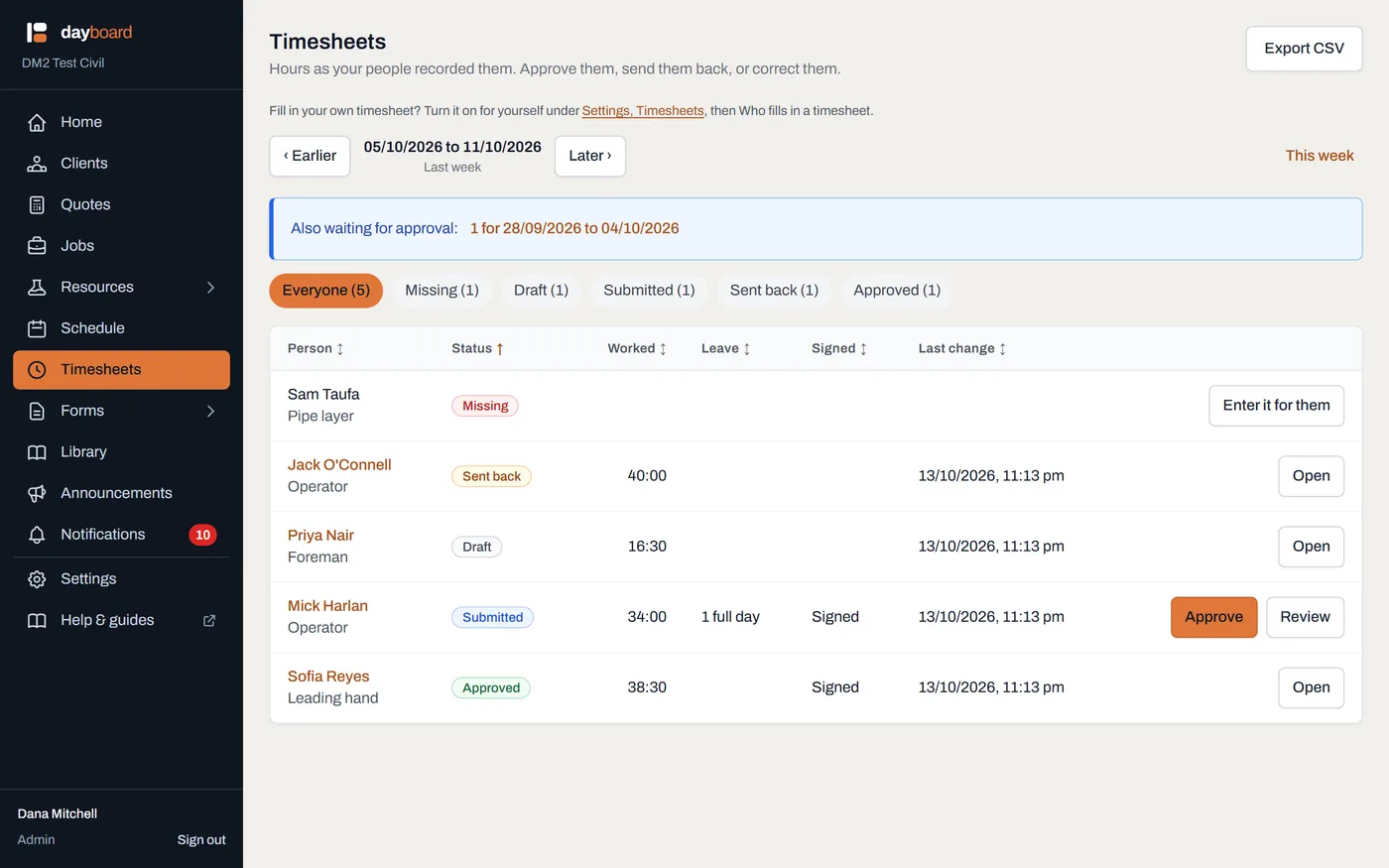Export timesheets with Export CSV button
1389x868 pixels.
(1304, 49)
